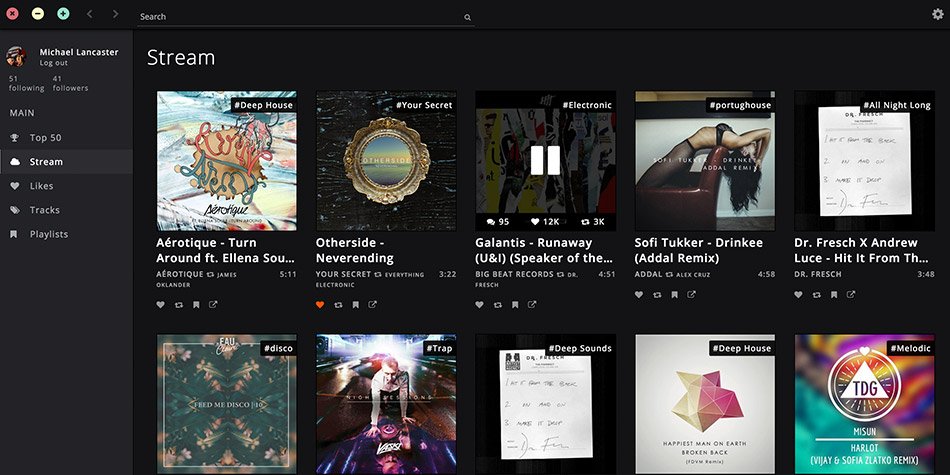The image size is (950, 475).
Task: Open the #Deep Sounds tag
Action: (581, 348)
